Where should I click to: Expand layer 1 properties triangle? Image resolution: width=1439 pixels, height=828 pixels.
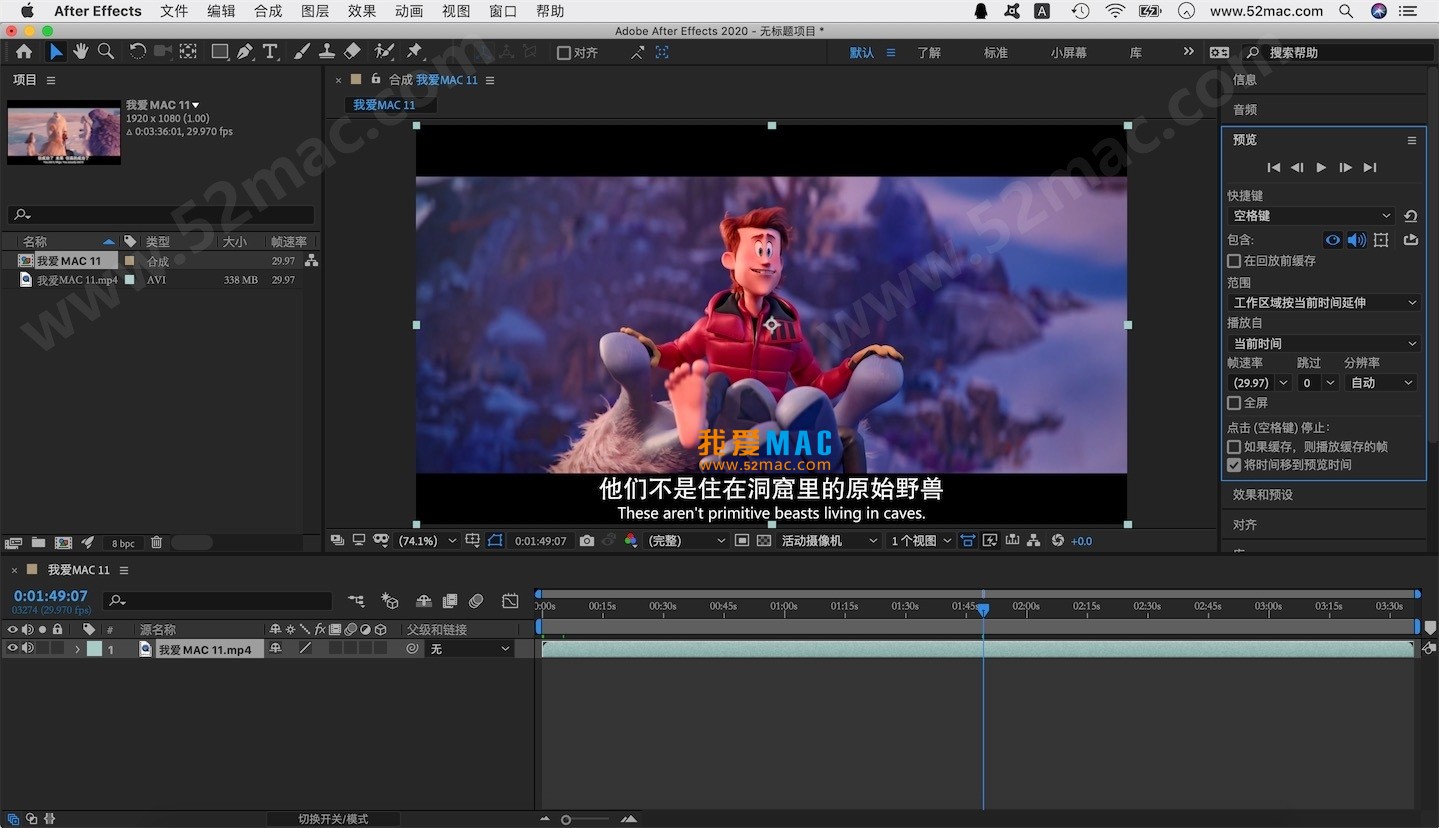tap(77, 650)
